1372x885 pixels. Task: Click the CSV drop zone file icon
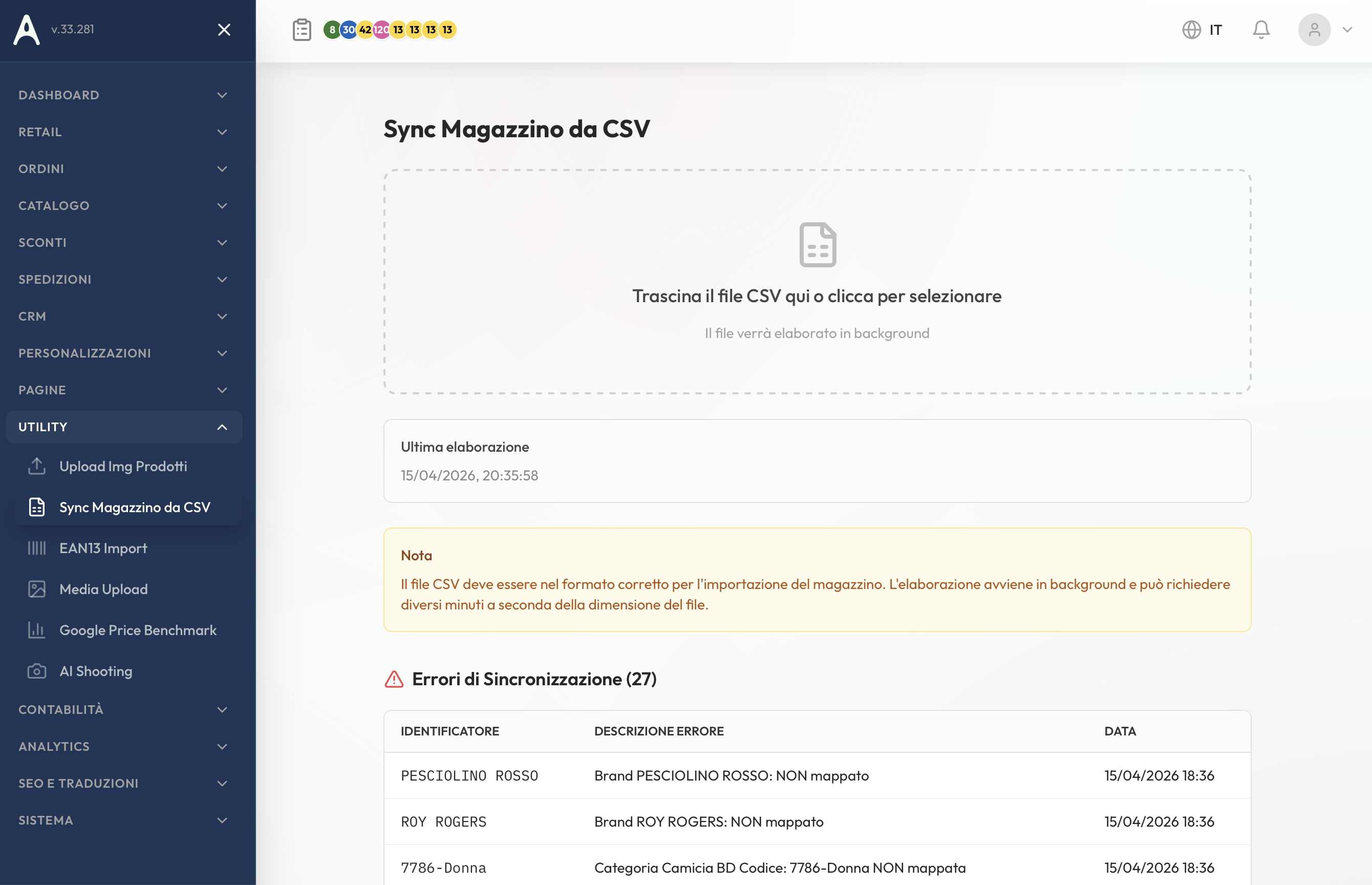pyautogui.click(x=818, y=245)
